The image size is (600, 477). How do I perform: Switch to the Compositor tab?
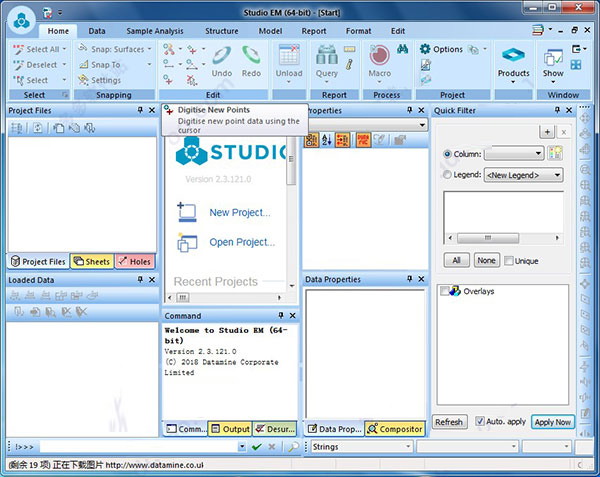tap(395, 429)
